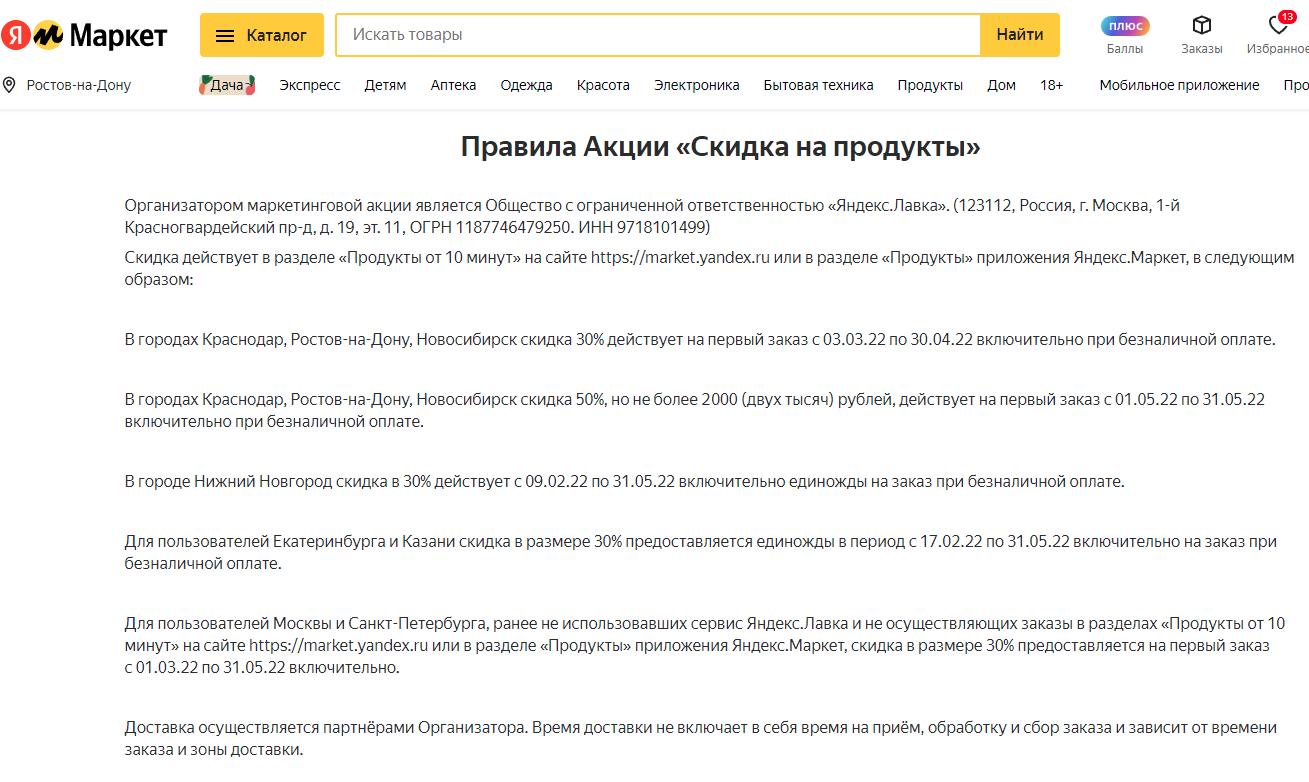Open the Заказы box icon
1309x782 pixels.
(1202, 25)
